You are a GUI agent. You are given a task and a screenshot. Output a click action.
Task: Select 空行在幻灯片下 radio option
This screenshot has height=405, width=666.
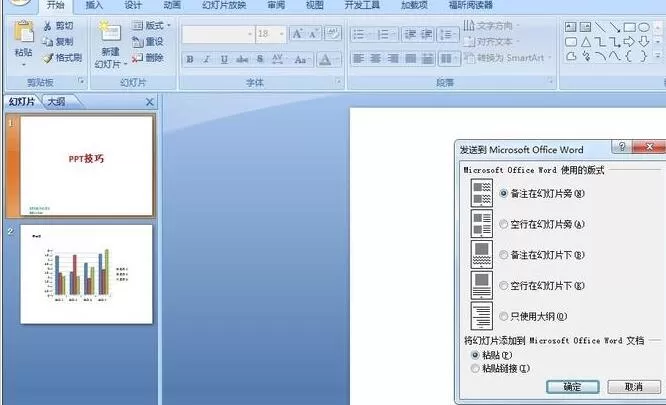503,285
